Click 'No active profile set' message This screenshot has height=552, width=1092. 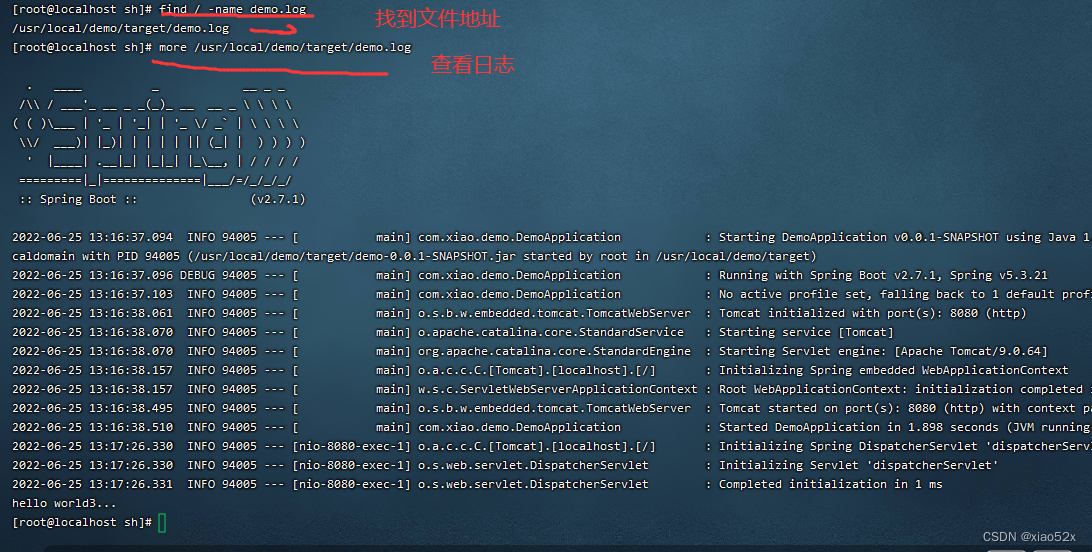795,294
